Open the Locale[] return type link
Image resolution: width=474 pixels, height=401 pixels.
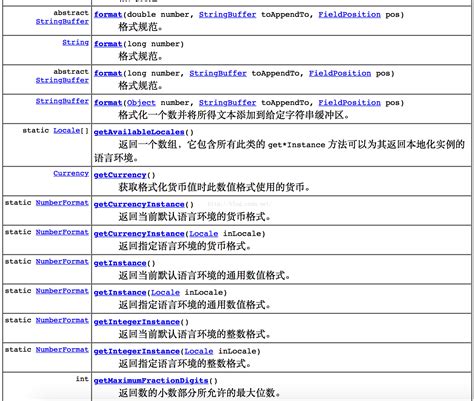click(67, 130)
